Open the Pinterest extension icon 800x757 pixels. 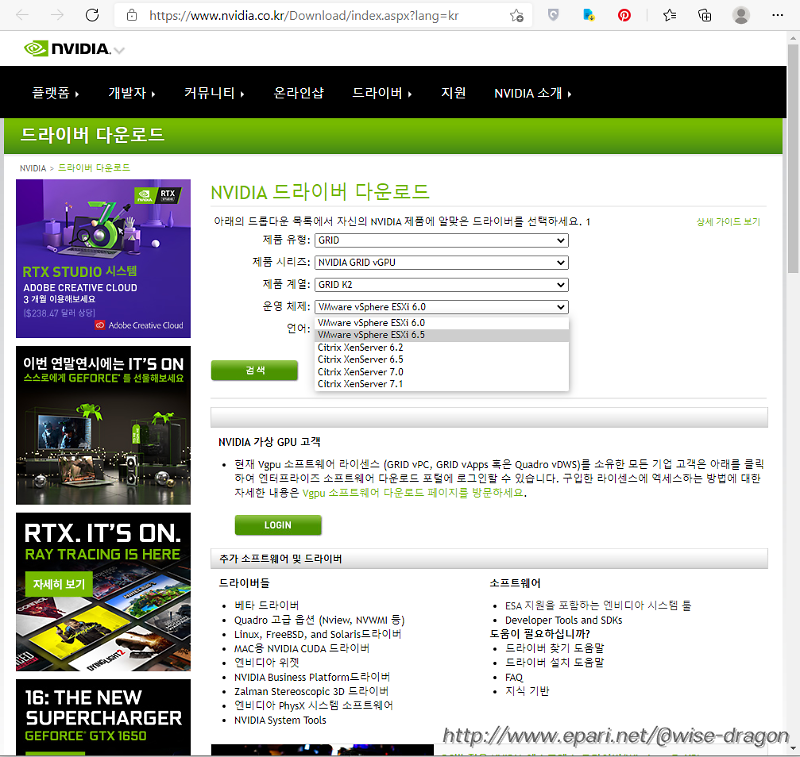pyautogui.click(x=624, y=15)
